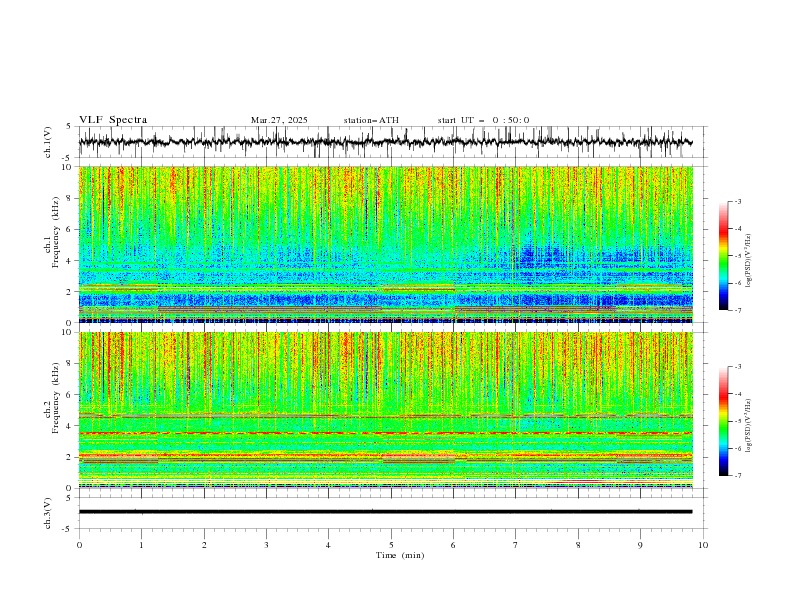Click the "ch.3(V)" waveform axis label
Viewport: 792px width, 612px height.
point(48,513)
